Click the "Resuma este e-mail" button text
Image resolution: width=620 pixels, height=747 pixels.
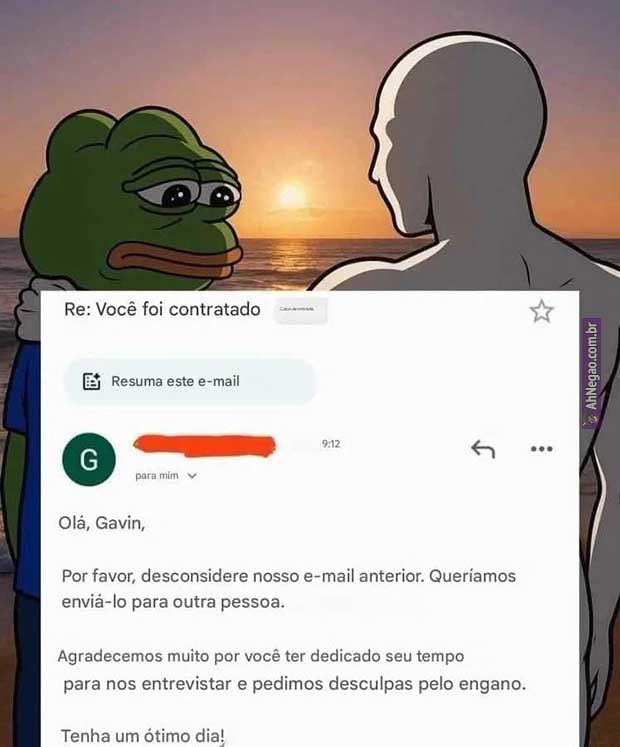click(175, 381)
